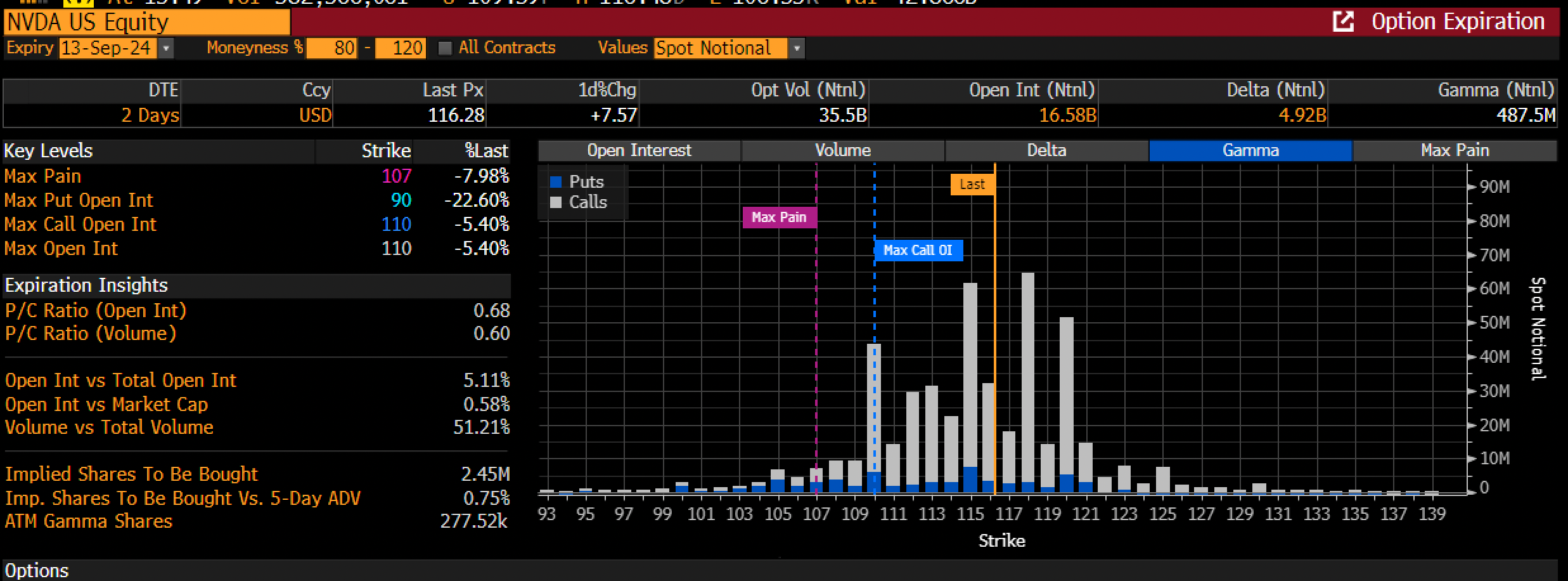
Task: Click the ATM Gamma Shares value 277.52k
Action: coord(474,521)
